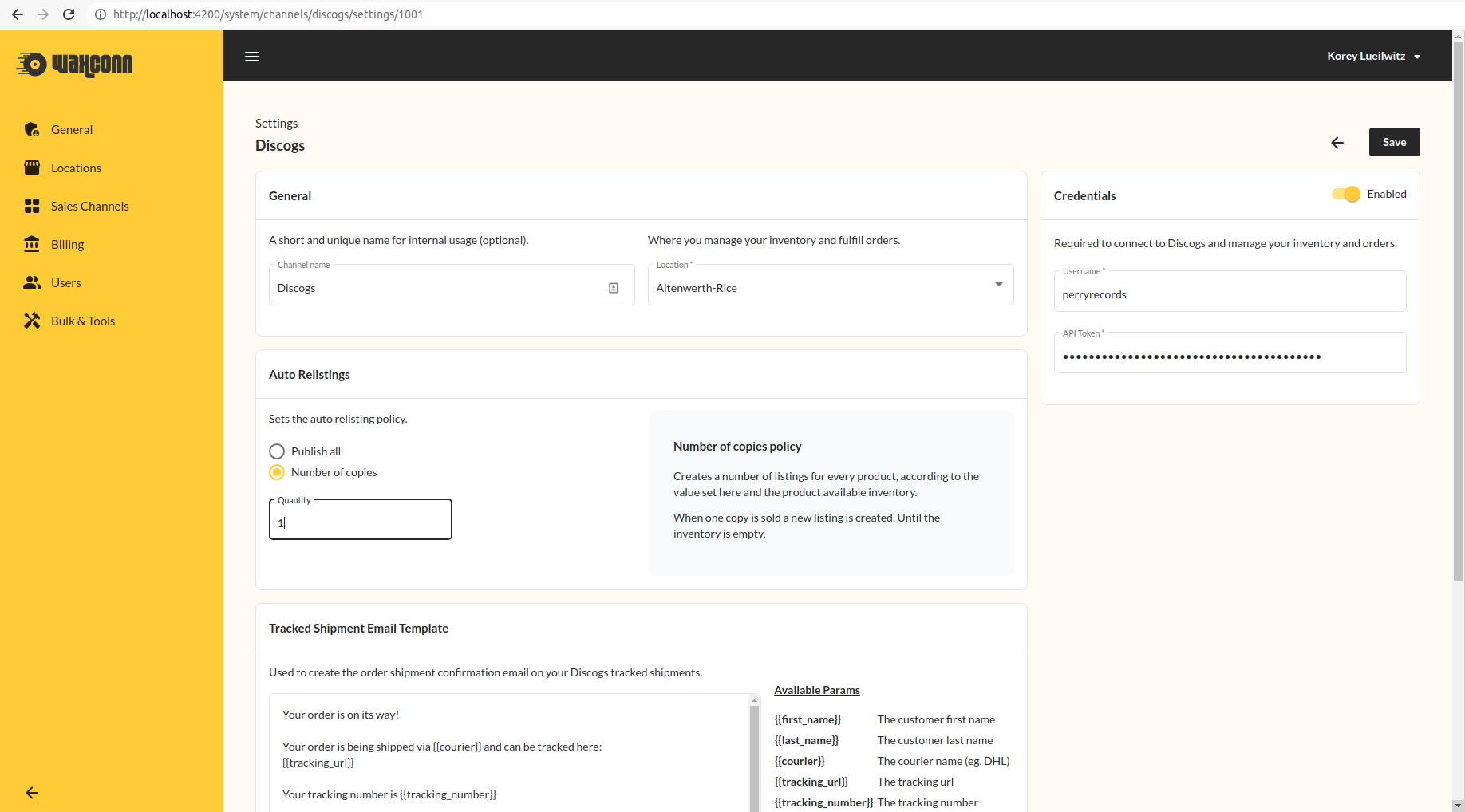Open the Location dropdown
Viewport: 1465px width, 812px height.
831,286
